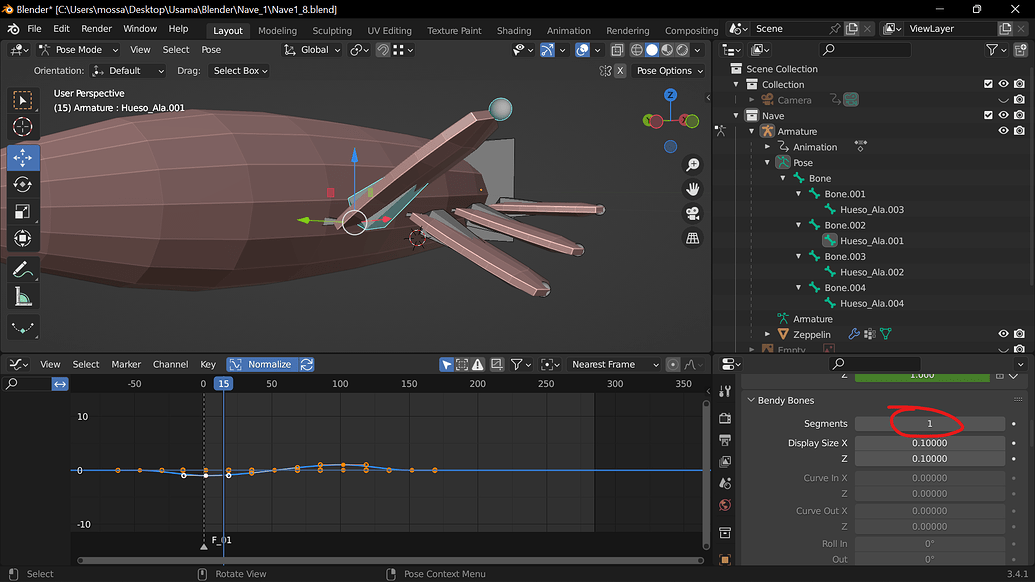The image size is (1035, 582).
Task: Open viewport Select menu
Action: click(176, 49)
